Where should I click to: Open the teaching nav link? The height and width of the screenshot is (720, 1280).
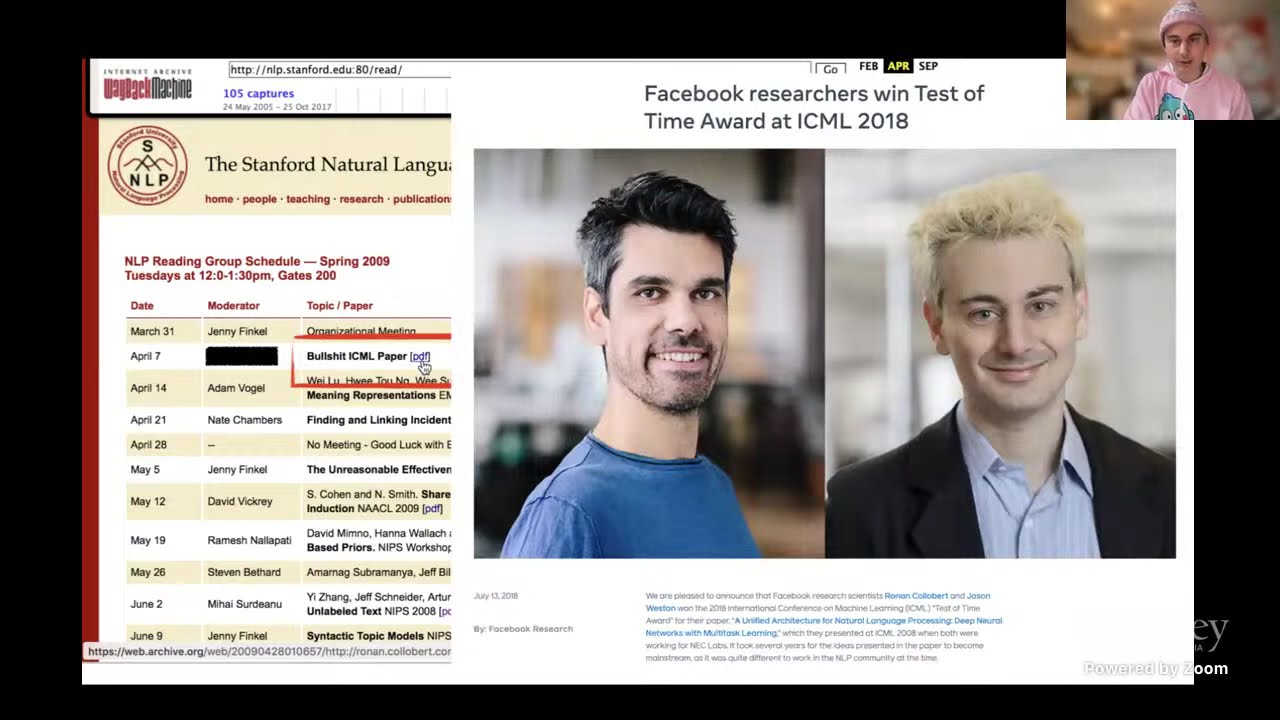tap(308, 199)
